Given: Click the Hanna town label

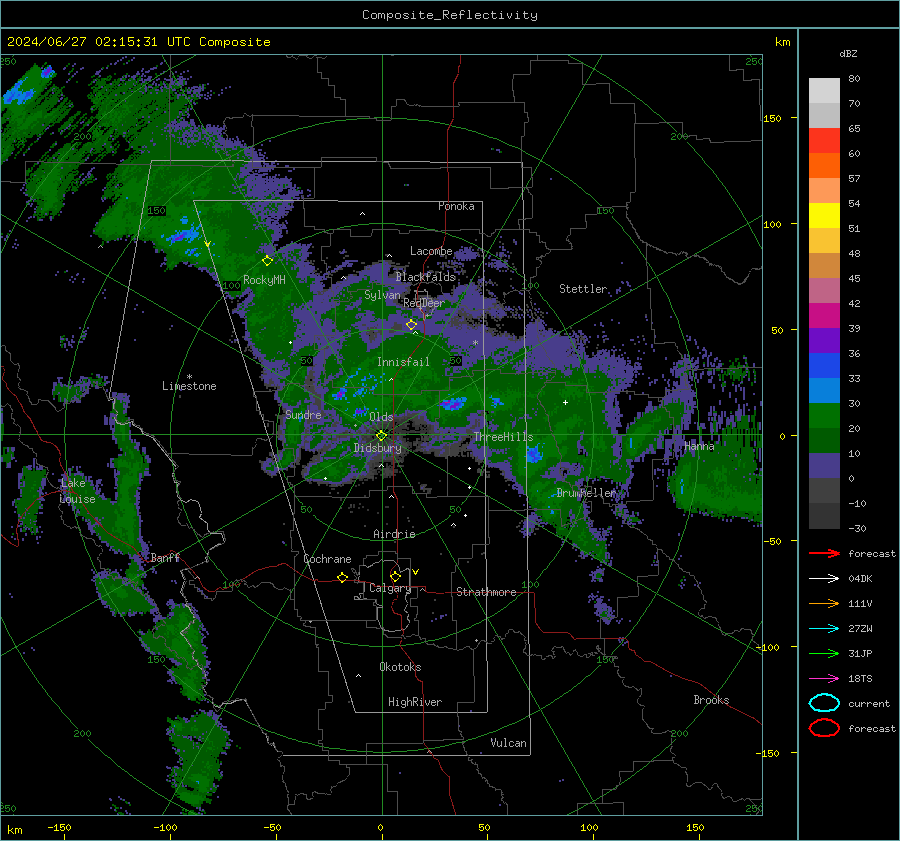Looking at the screenshot, I should tap(699, 446).
